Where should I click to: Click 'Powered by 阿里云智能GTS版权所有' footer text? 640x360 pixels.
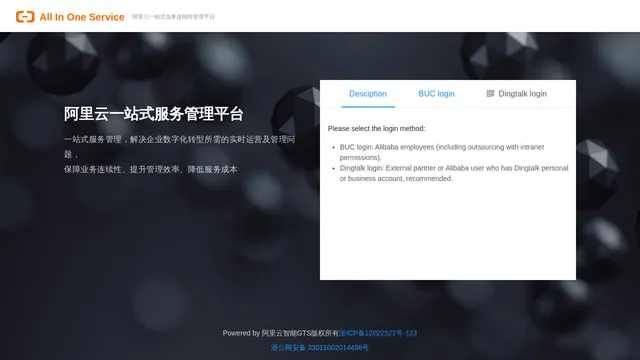pyautogui.click(x=280, y=333)
